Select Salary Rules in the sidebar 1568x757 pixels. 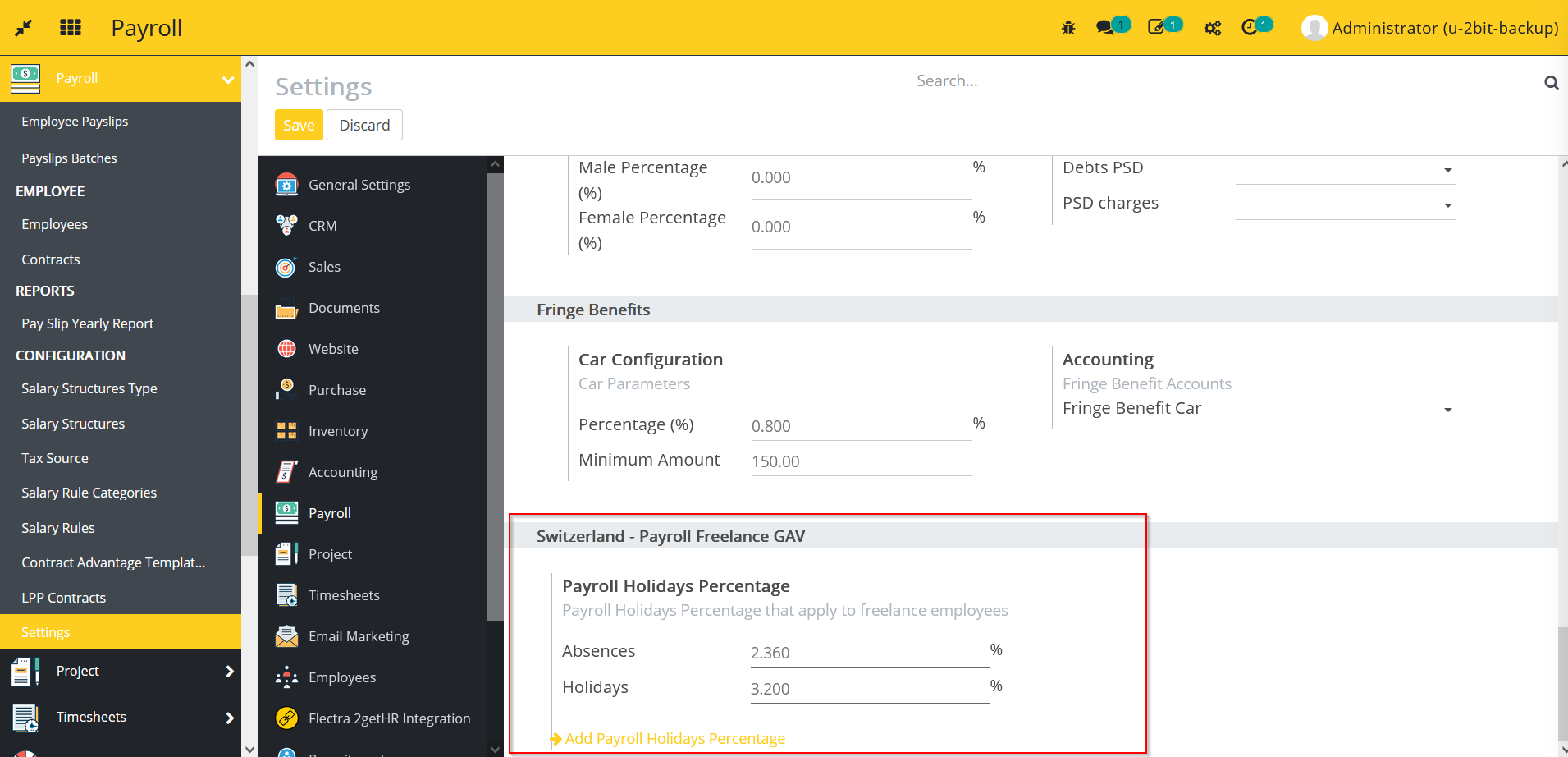(x=58, y=527)
